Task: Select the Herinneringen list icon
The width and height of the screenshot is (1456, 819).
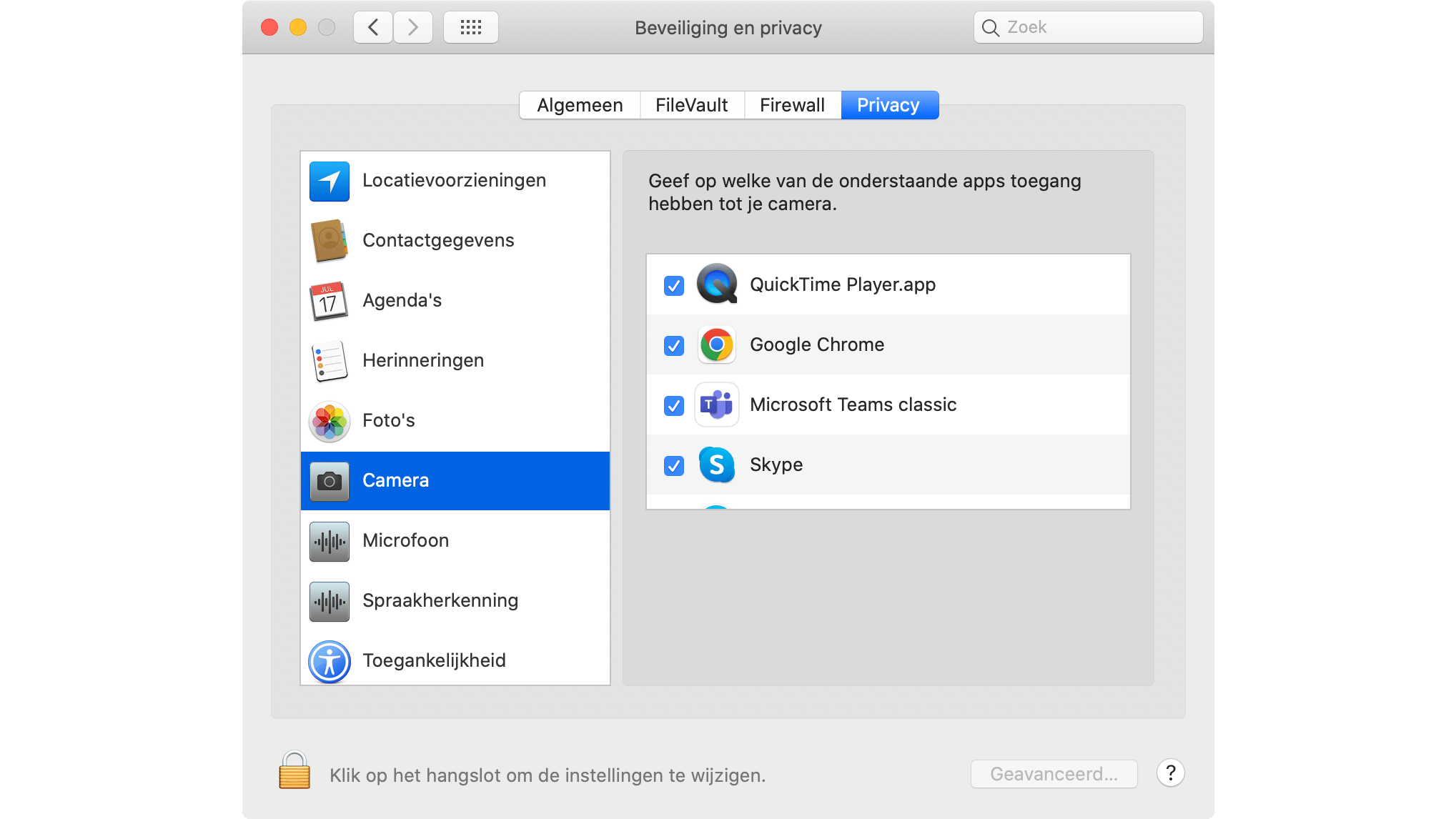Action: (x=329, y=361)
